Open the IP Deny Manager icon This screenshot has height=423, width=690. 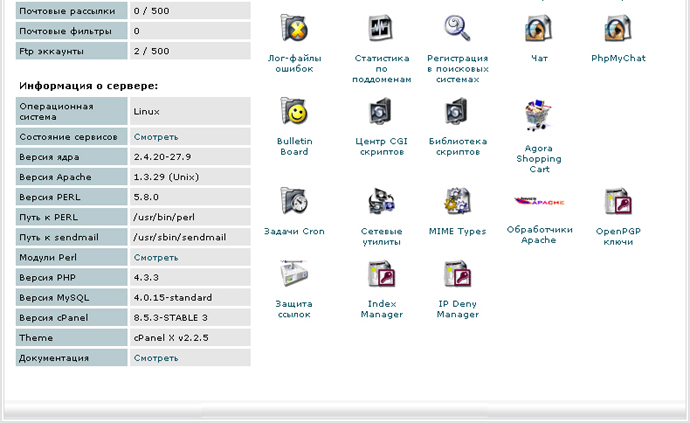click(x=457, y=274)
